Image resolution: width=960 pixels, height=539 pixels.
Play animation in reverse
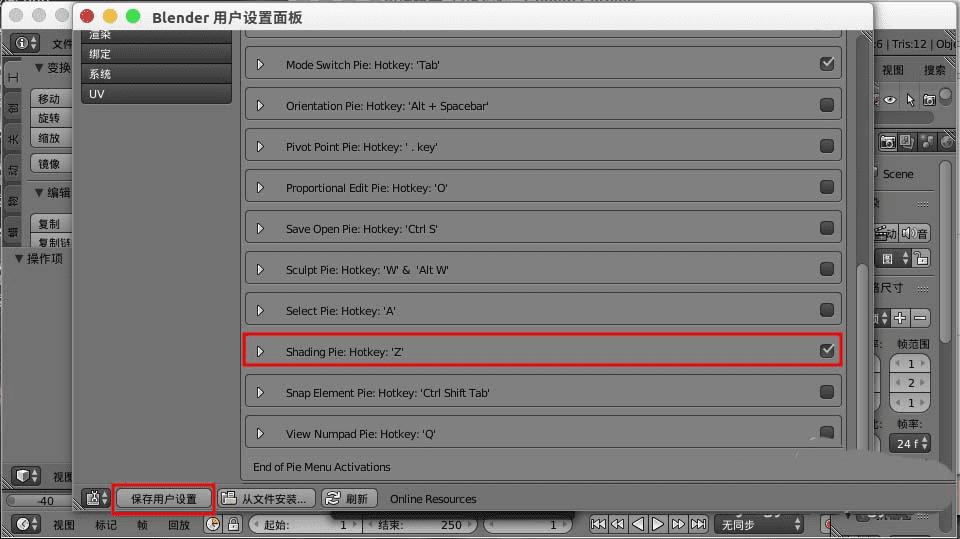click(x=637, y=524)
